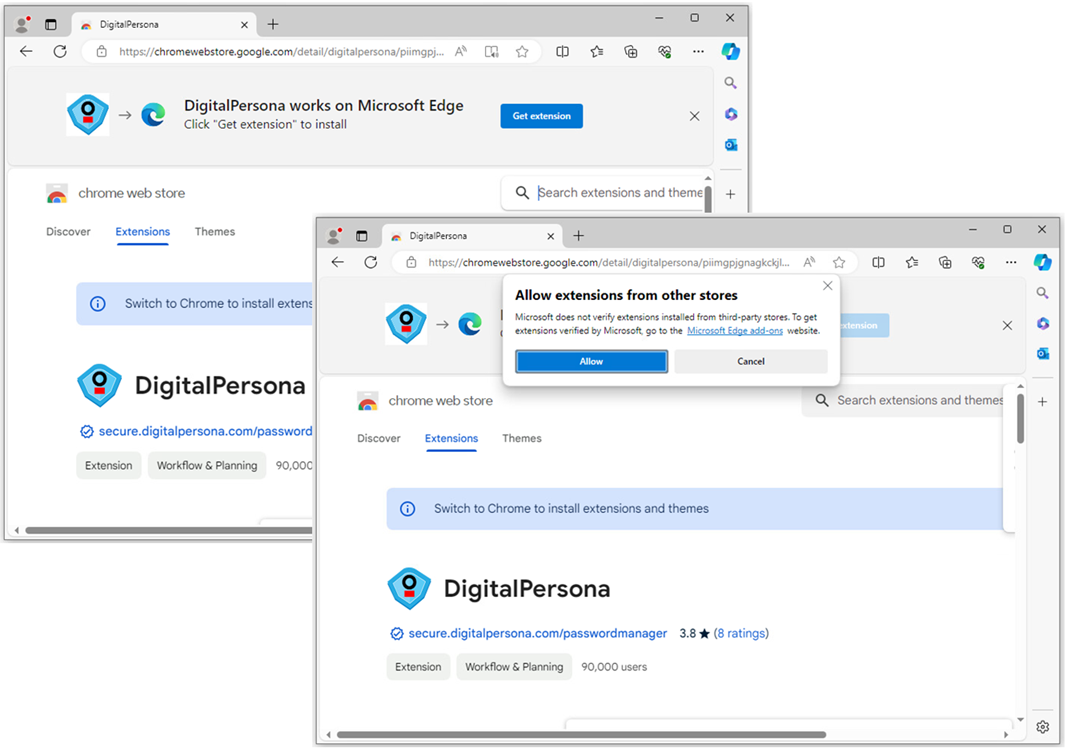Click Allow in the extensions dialog

click(592, 361)
